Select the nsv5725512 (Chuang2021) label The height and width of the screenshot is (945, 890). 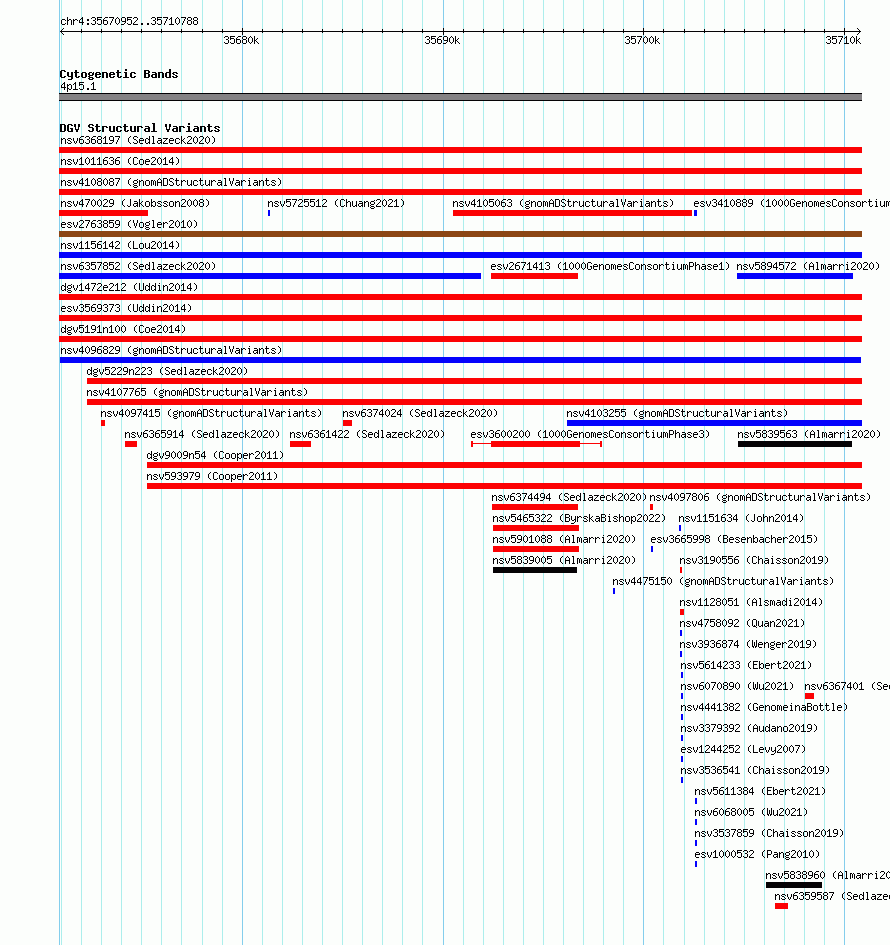(336, 203)
